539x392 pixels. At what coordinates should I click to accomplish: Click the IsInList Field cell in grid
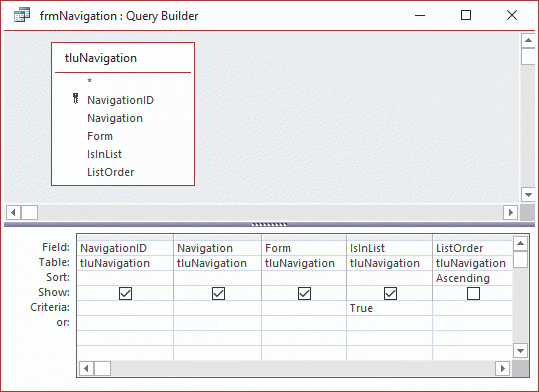[x=389, y=248]
